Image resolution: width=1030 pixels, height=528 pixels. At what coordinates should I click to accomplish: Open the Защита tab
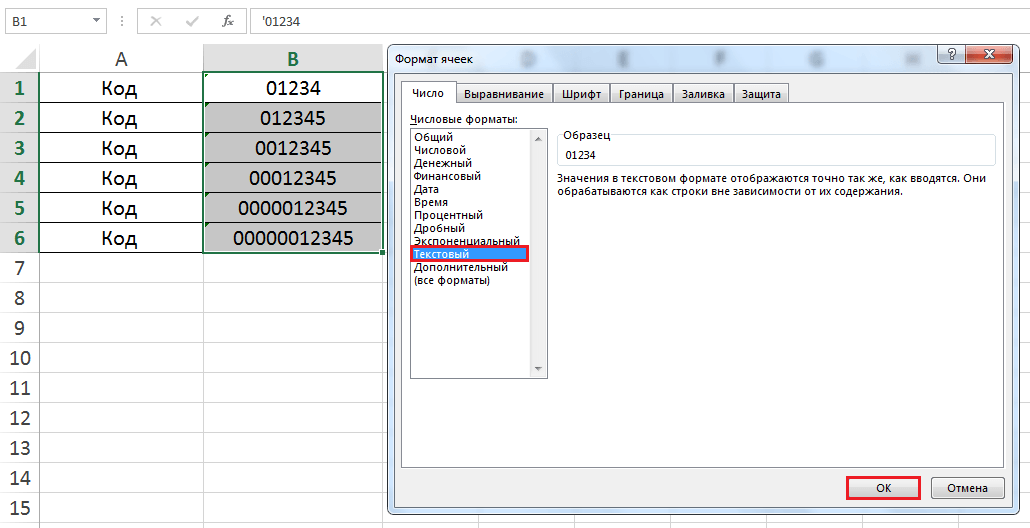[761, 93]
